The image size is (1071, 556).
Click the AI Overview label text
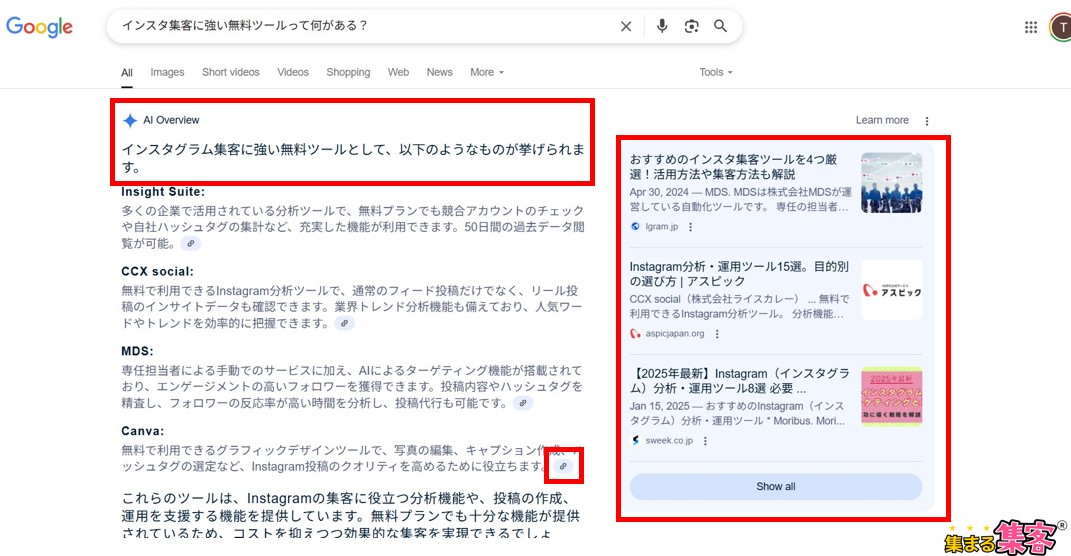[171, 120]
